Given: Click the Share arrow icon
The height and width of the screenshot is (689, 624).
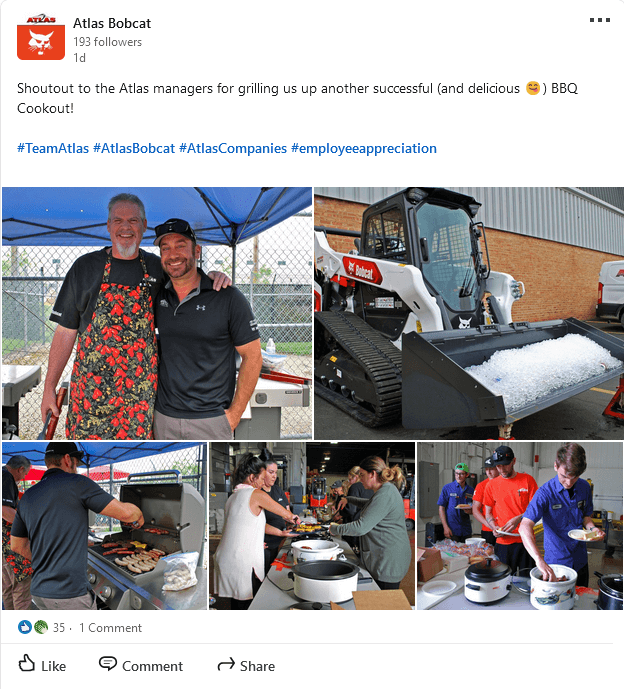Looking at the screenshot, I should [x=226, y=664].
